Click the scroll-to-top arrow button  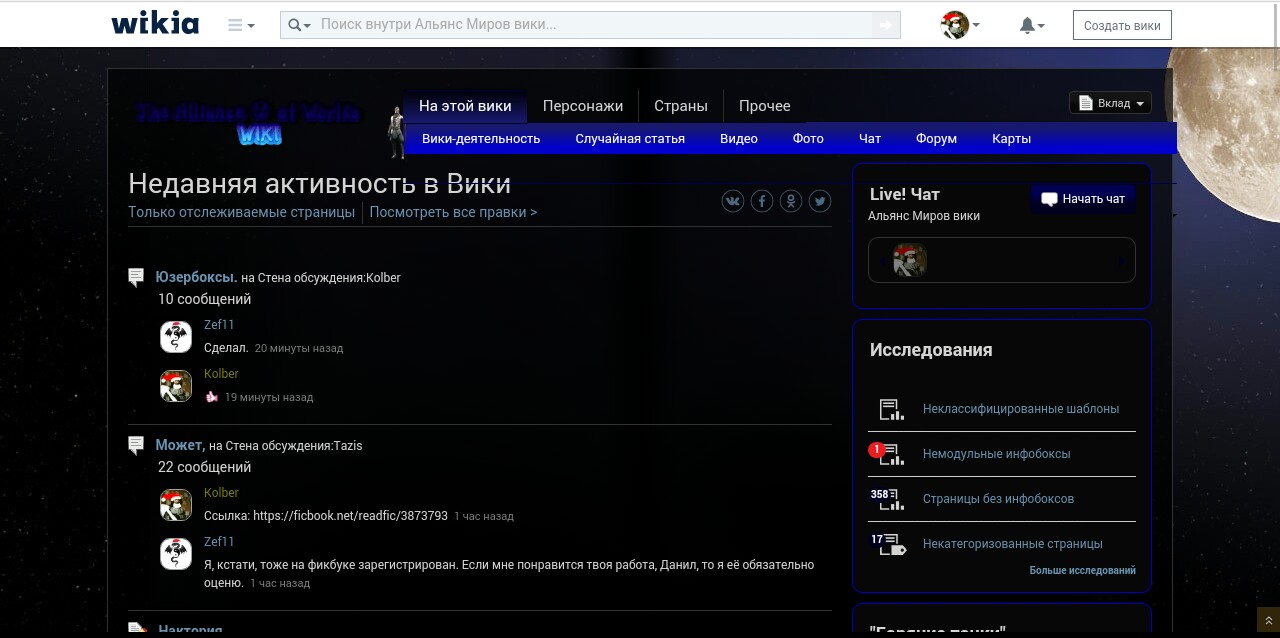[1269, 621]
